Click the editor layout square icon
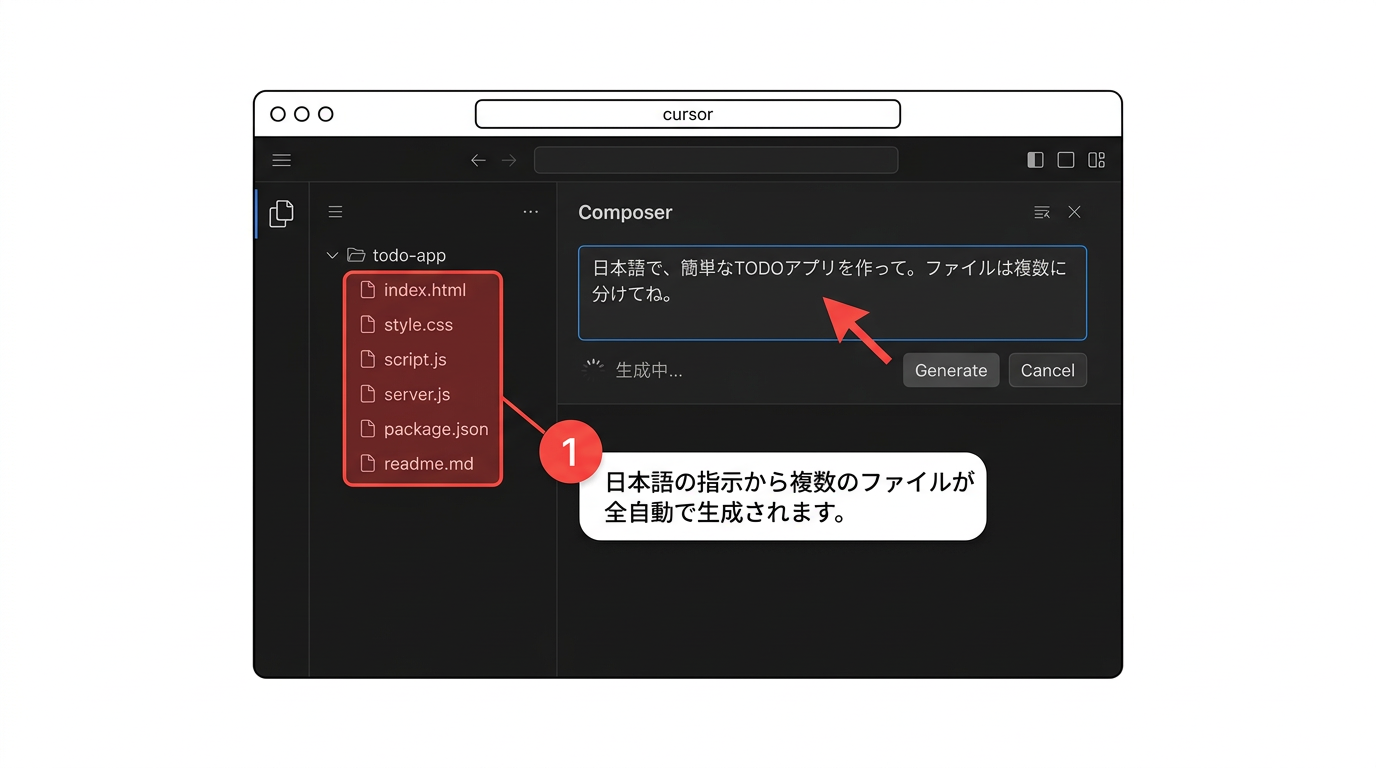The width and height of the screenshot is (1376, 768). click(x=1065, y=160)
